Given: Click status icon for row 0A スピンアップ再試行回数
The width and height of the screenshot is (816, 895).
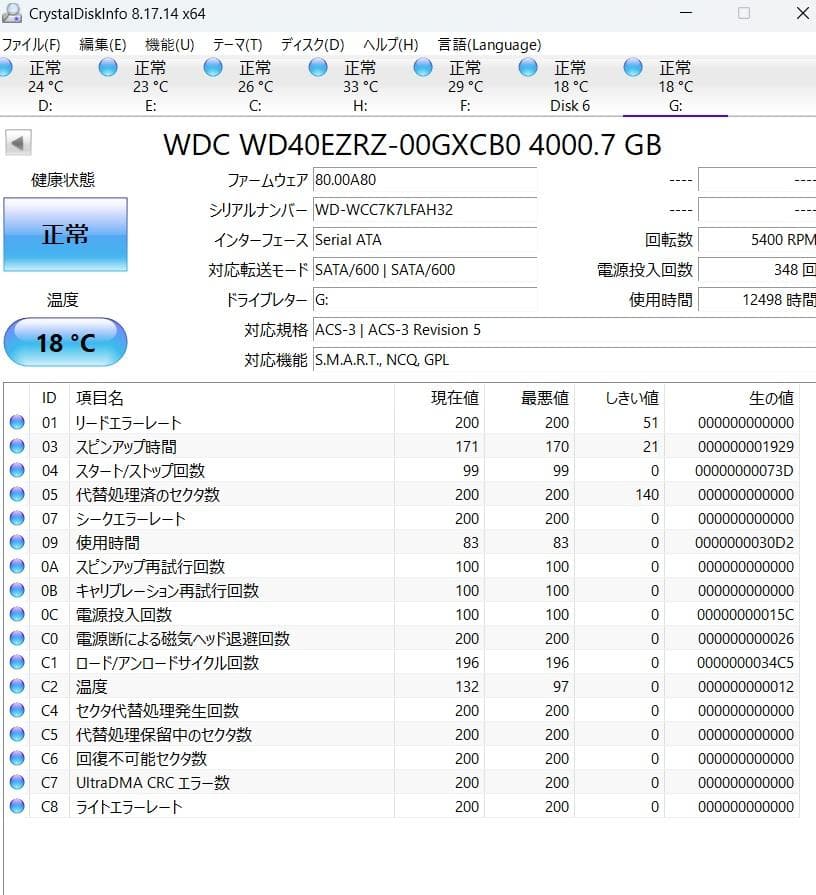Looking at the screenshot, I should point(17,566).
